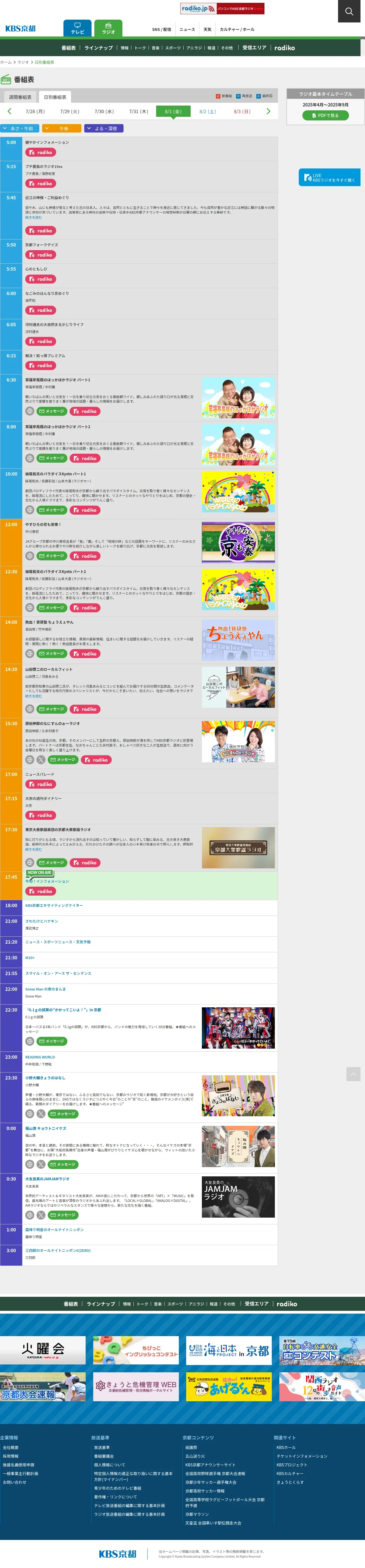Viewport: 365px width, 1568px height.
Task: Click ラジオ in the breadcrumb
Action: tap(23, 62)
